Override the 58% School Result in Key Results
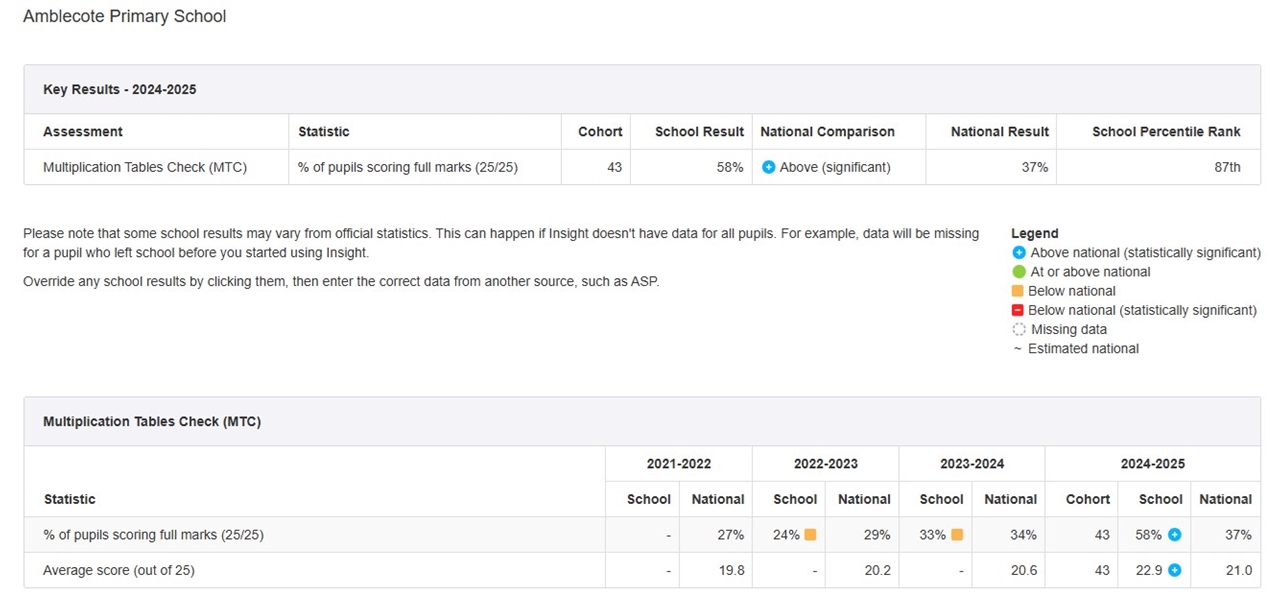 coord(729,167)
